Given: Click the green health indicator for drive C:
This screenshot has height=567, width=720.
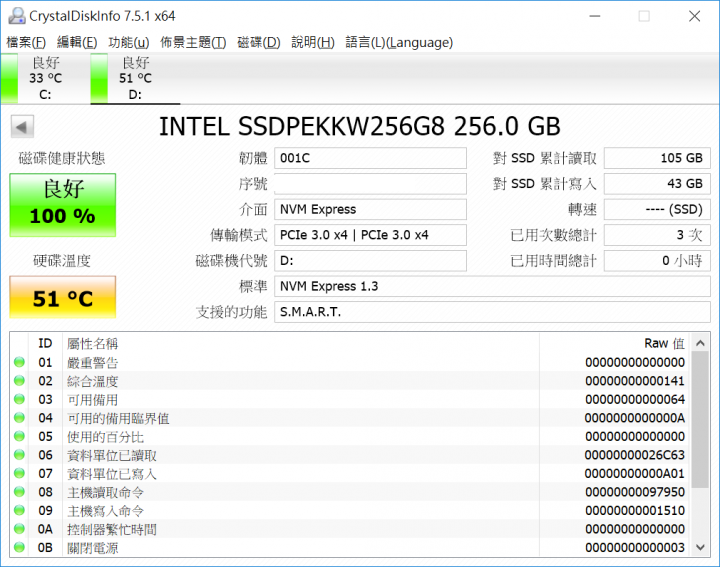Looking at the screenshot, I should (x=9, y=79).
